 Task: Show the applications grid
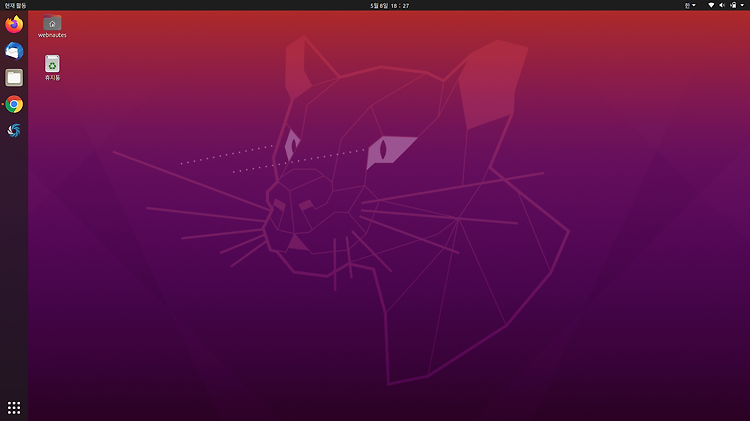[x=14, y=408]
